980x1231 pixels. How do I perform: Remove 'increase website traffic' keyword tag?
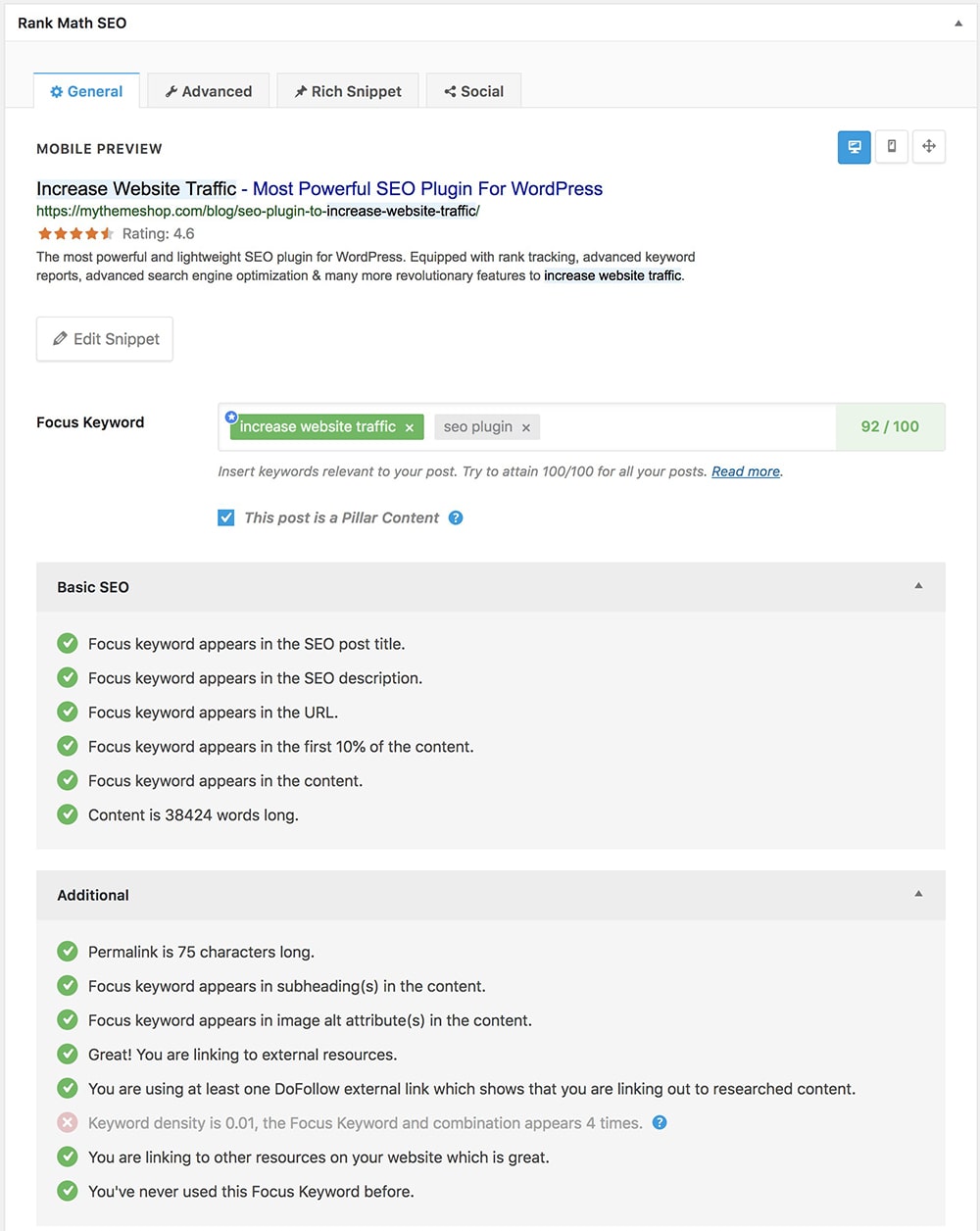point(410,427)
